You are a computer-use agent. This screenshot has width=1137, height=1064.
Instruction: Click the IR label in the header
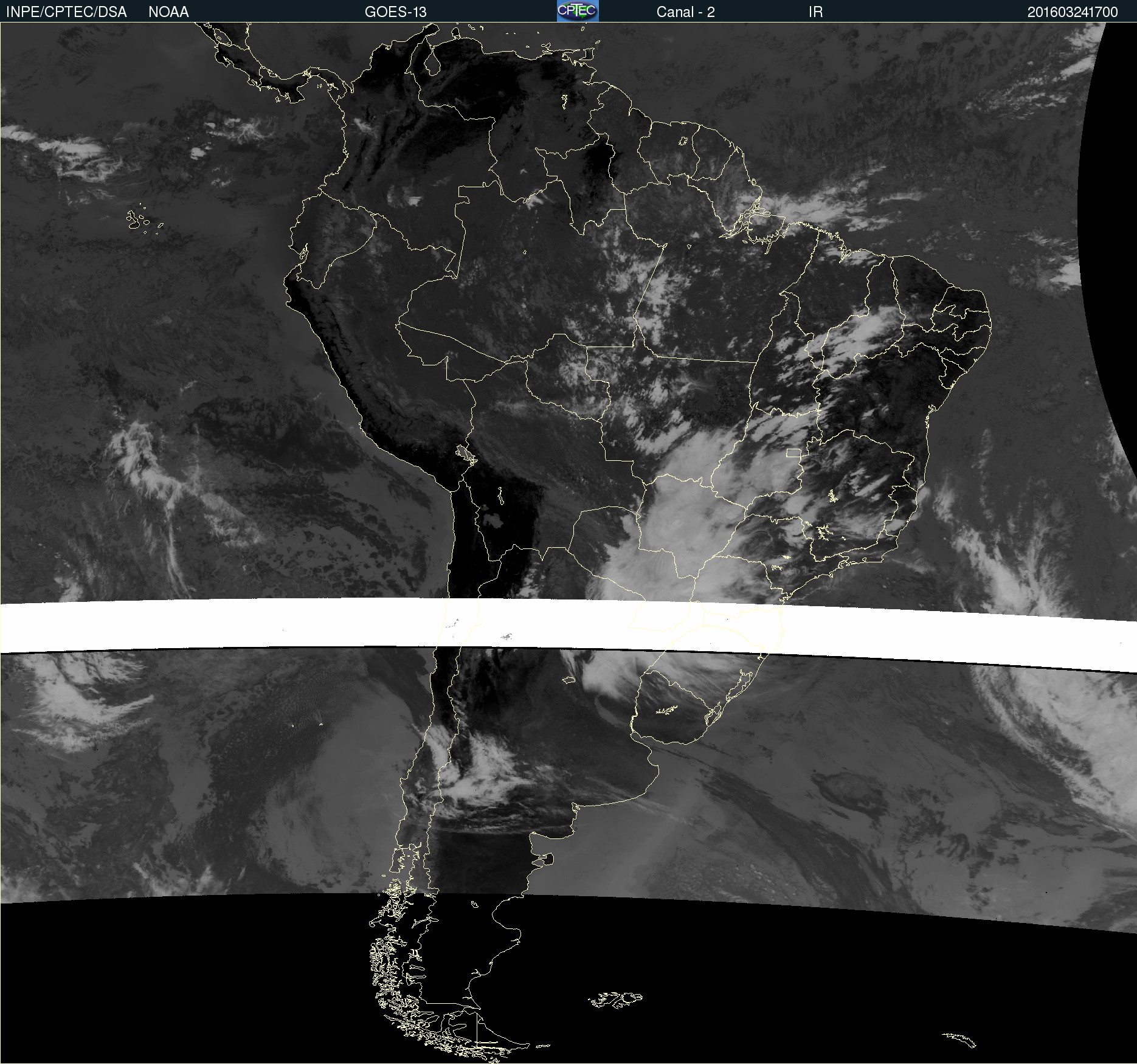tap(815, 12)
